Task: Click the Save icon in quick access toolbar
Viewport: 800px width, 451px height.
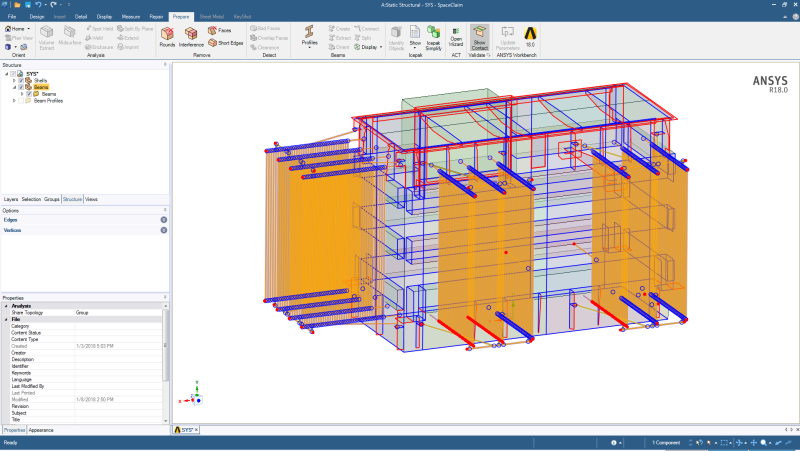Action: click(x=28, y=5)
